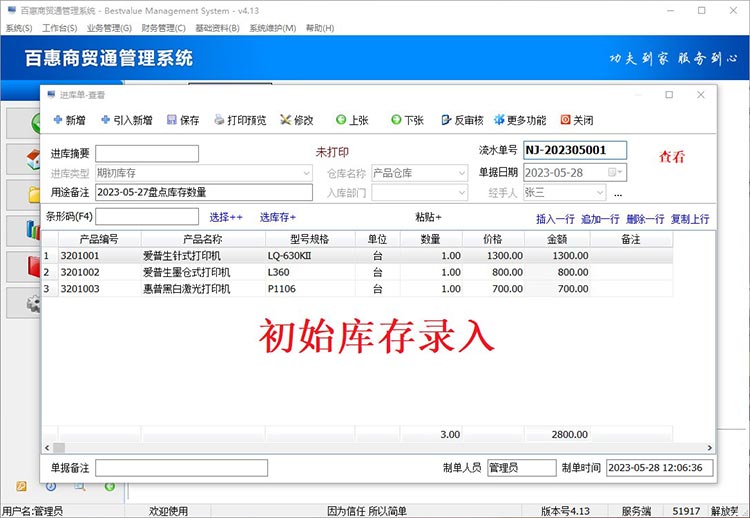
Task: Click the 关闭 close toolbar button
Action: [x=577, y=120]
